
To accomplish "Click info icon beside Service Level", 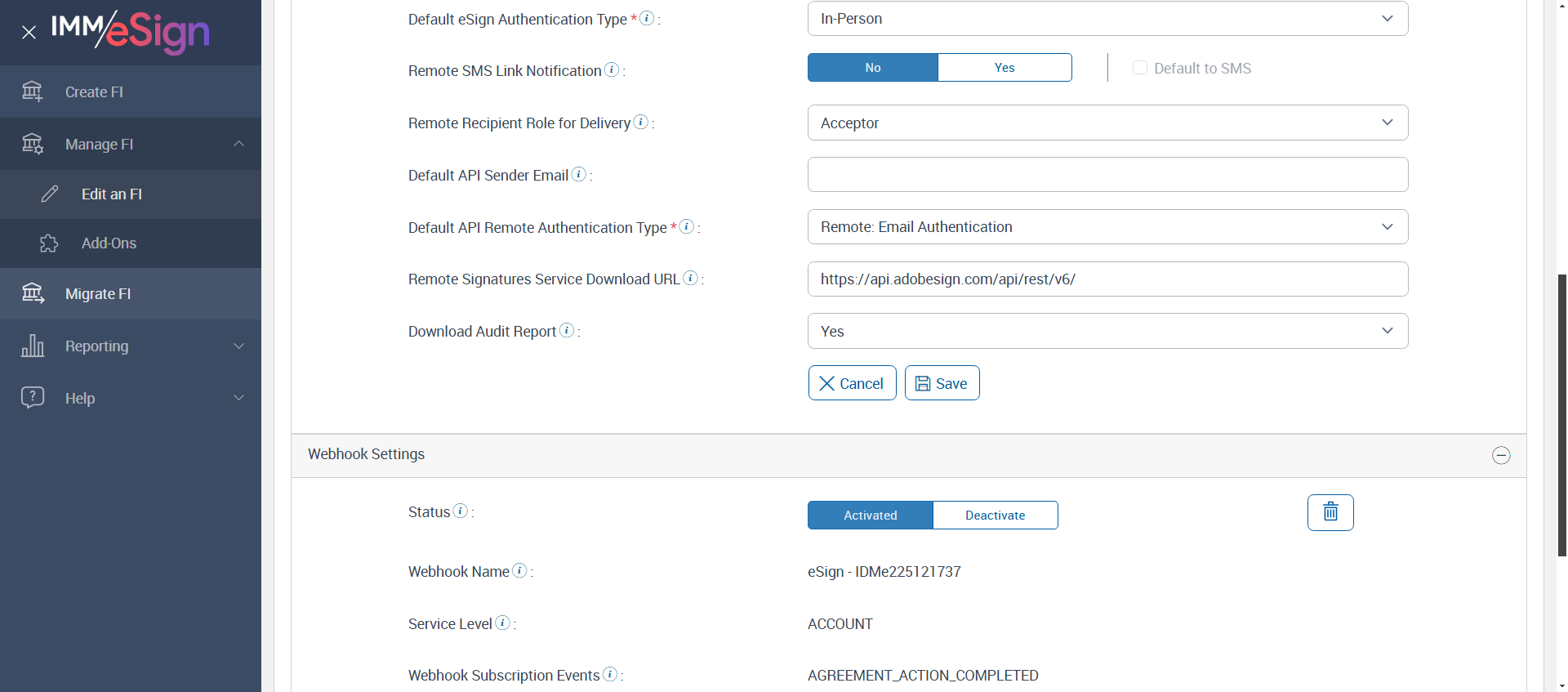I will point(503,623).
